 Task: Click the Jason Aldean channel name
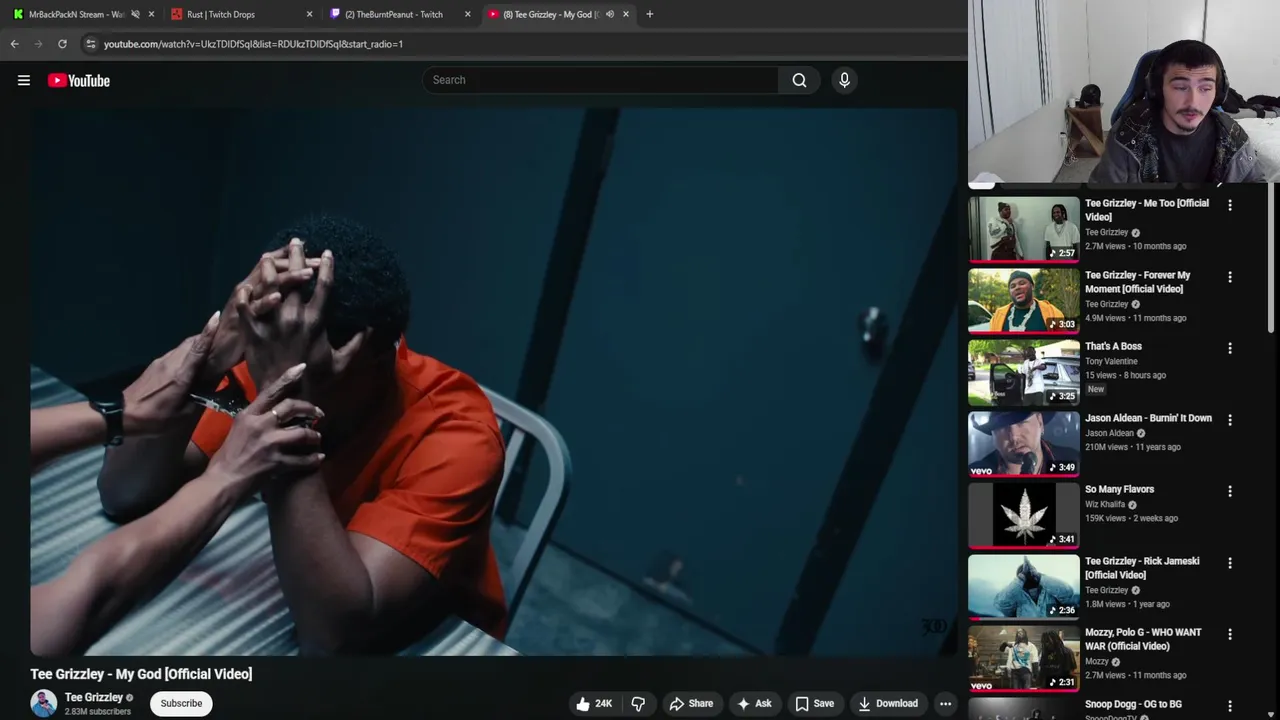pyautogui.click(x=1109, y=433)
